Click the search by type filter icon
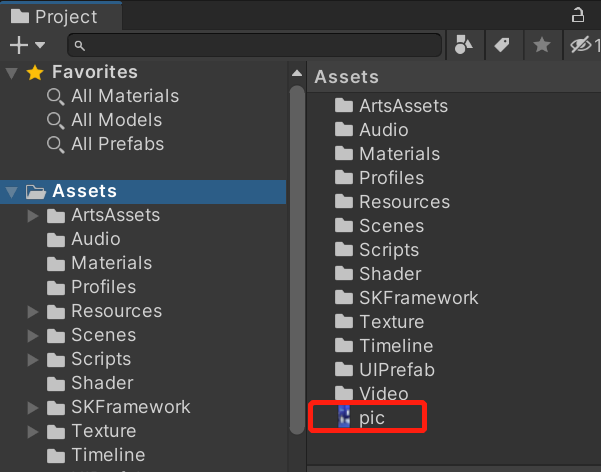601x472 pixels. coord(463,44)
